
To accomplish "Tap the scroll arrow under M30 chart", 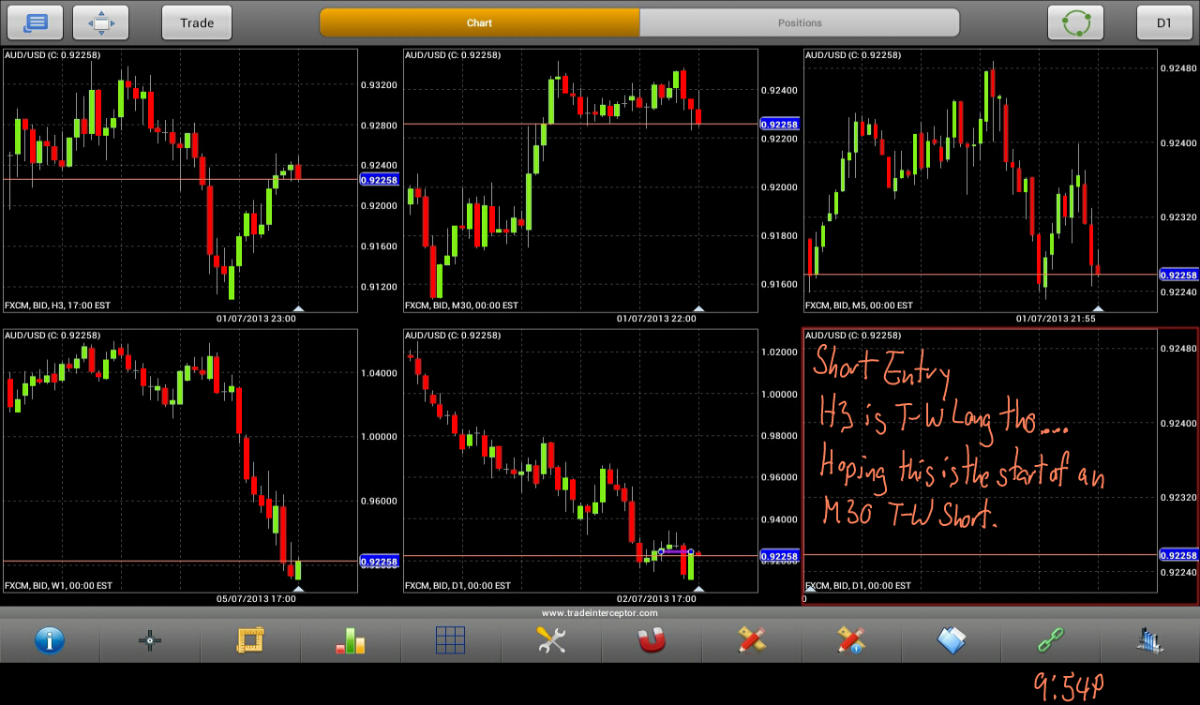I will [x=699, y=308].
